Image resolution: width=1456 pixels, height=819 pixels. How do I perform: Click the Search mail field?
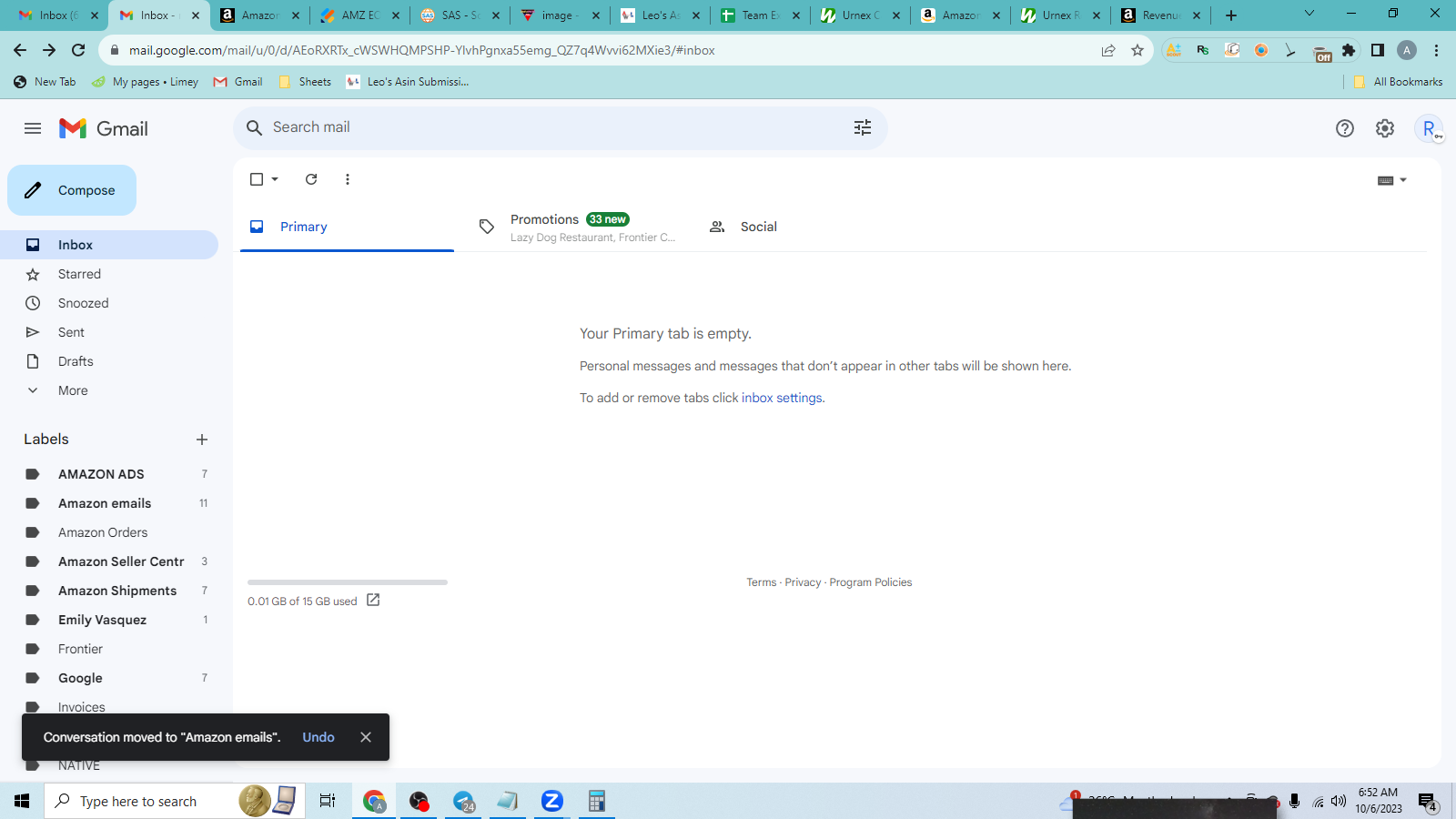560,128
